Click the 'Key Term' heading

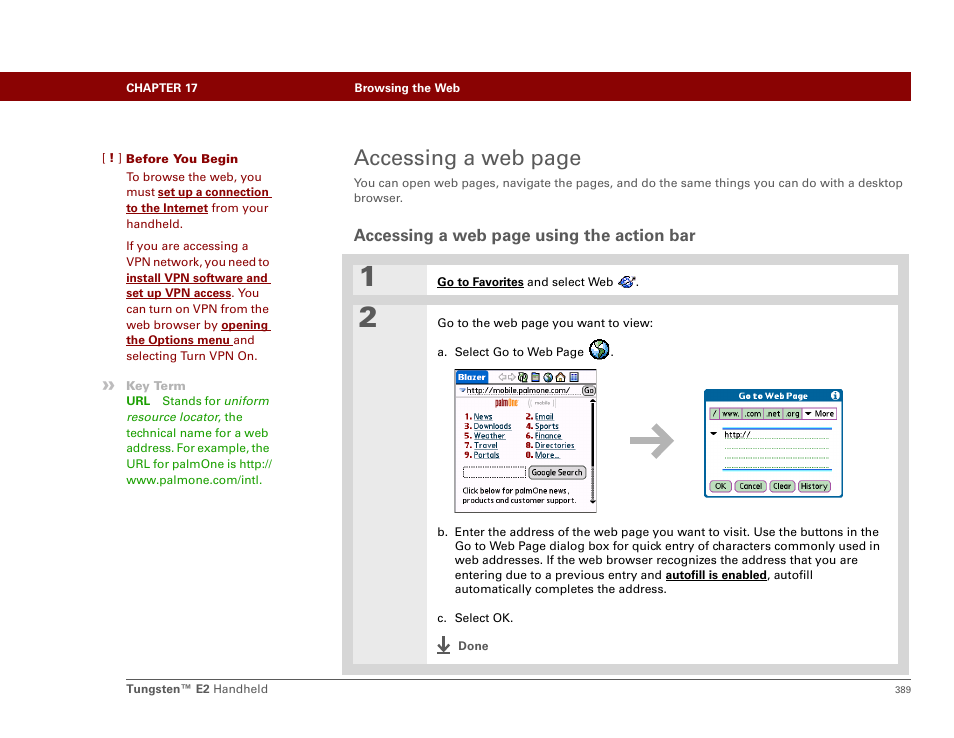point(155,386)
